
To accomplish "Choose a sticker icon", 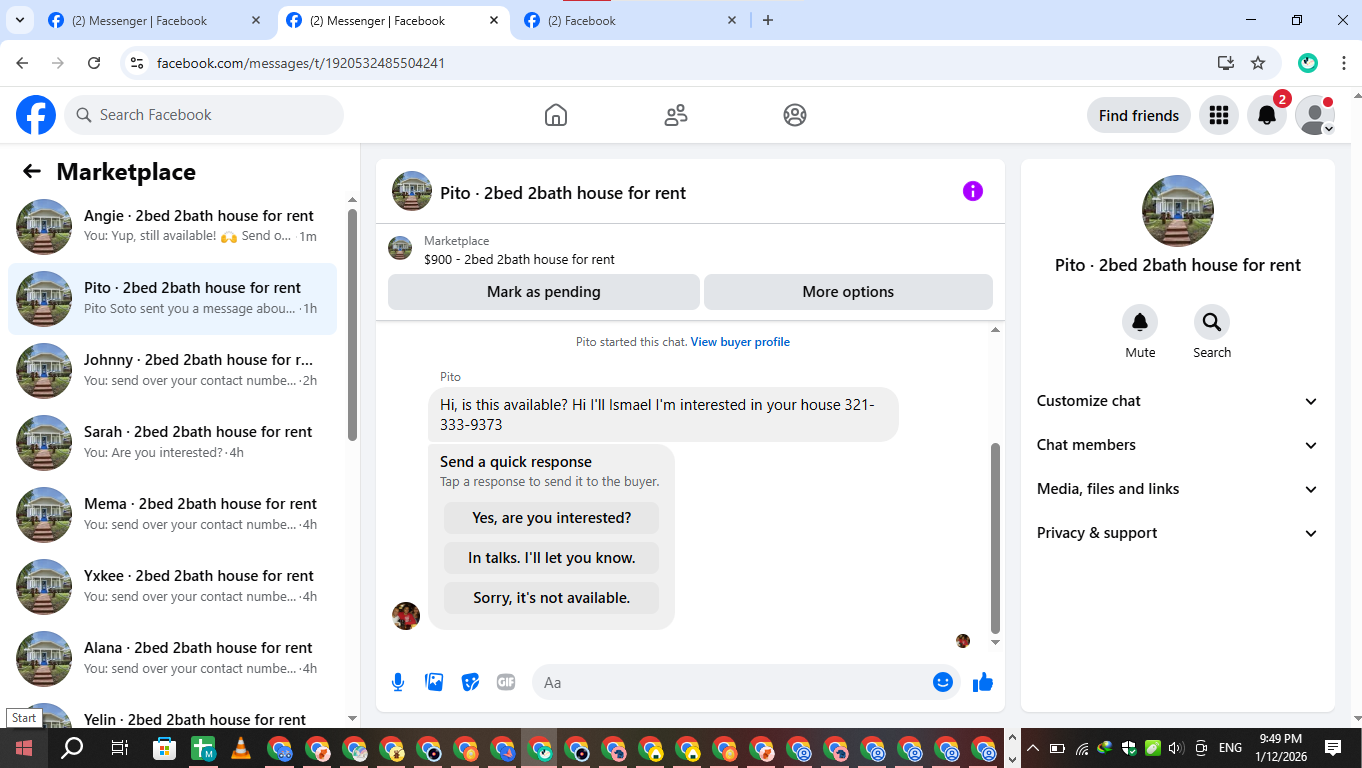I will coord(470,682).
